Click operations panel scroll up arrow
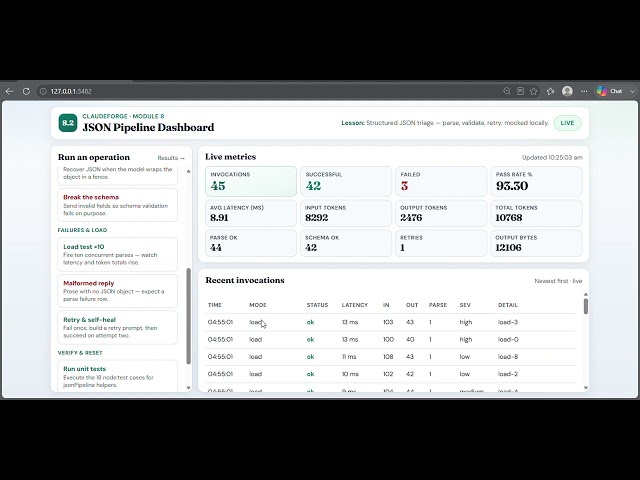The height and width of the screenshot is (480, 640). (x=189, y=171)
